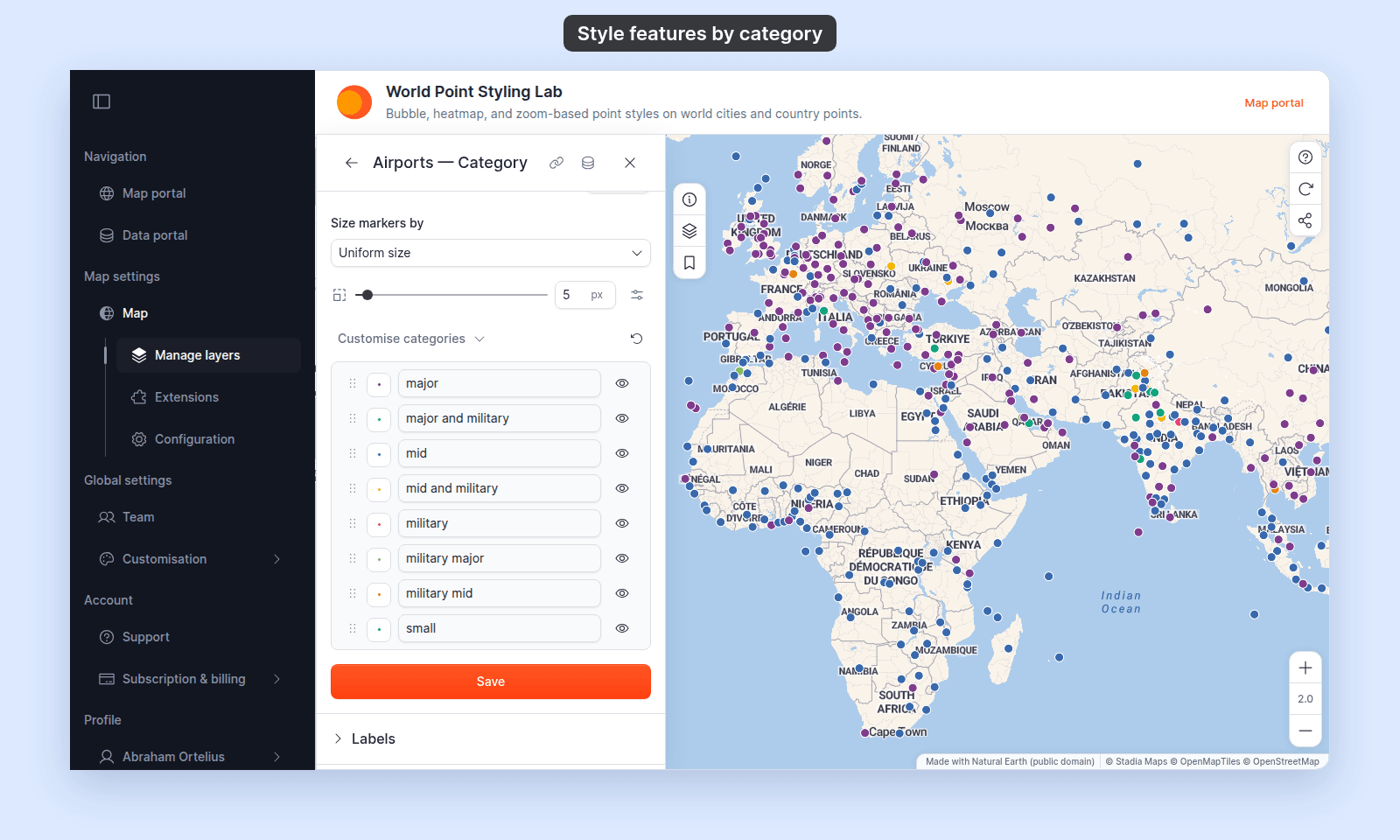Screen dimensions: 1400x840
Task: Open the layer data source database icon
Action: click(588, 163)
